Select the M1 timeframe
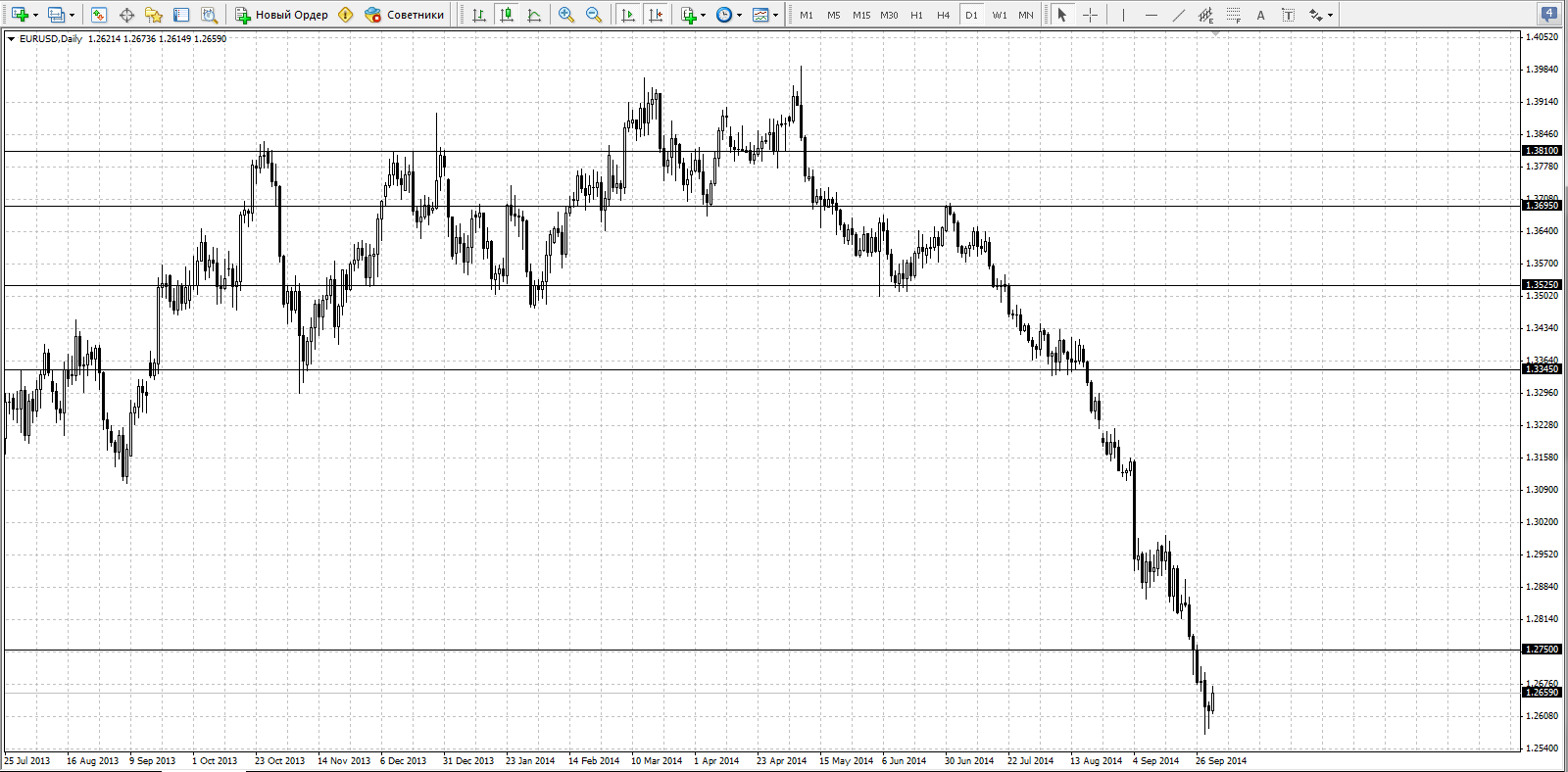Screen dimensions: 1568x772 (x=807, y=15)
